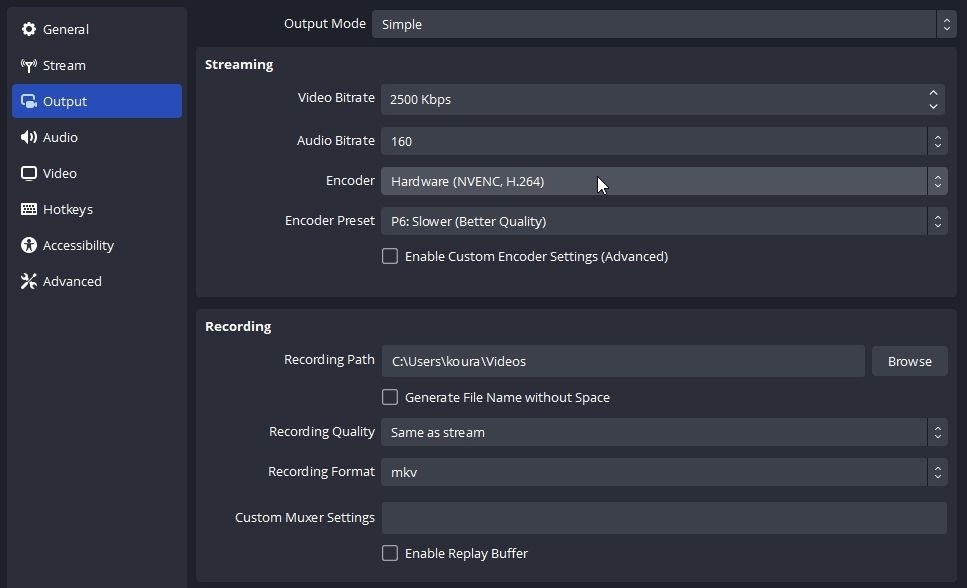This screenshot has height=588, width=967.
Task: Check Generate File Name without Space
Action: click(390, 397)
